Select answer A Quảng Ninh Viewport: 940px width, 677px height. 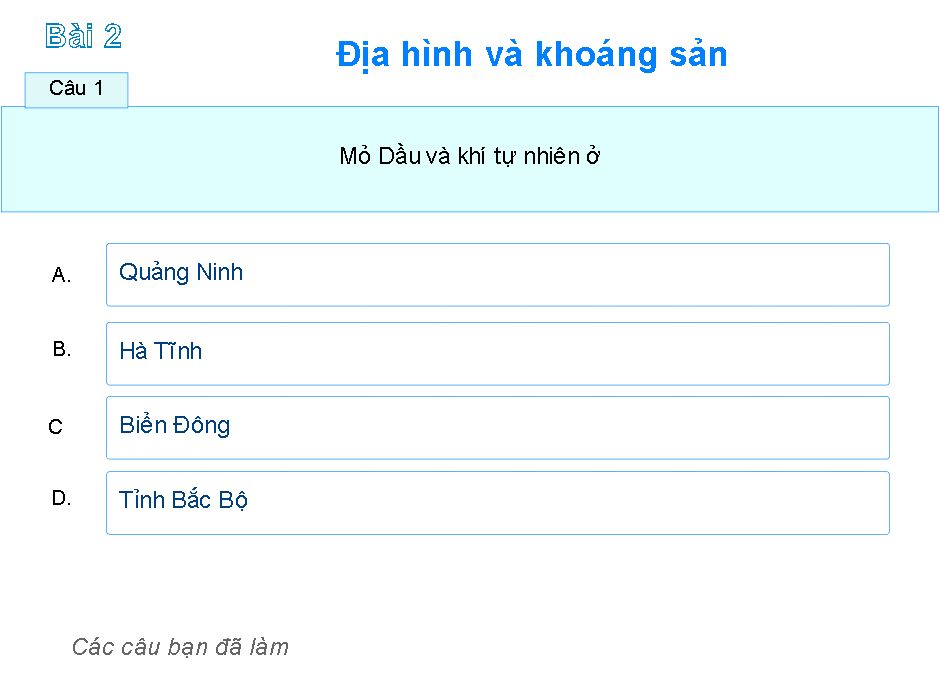tap(497, 274)
